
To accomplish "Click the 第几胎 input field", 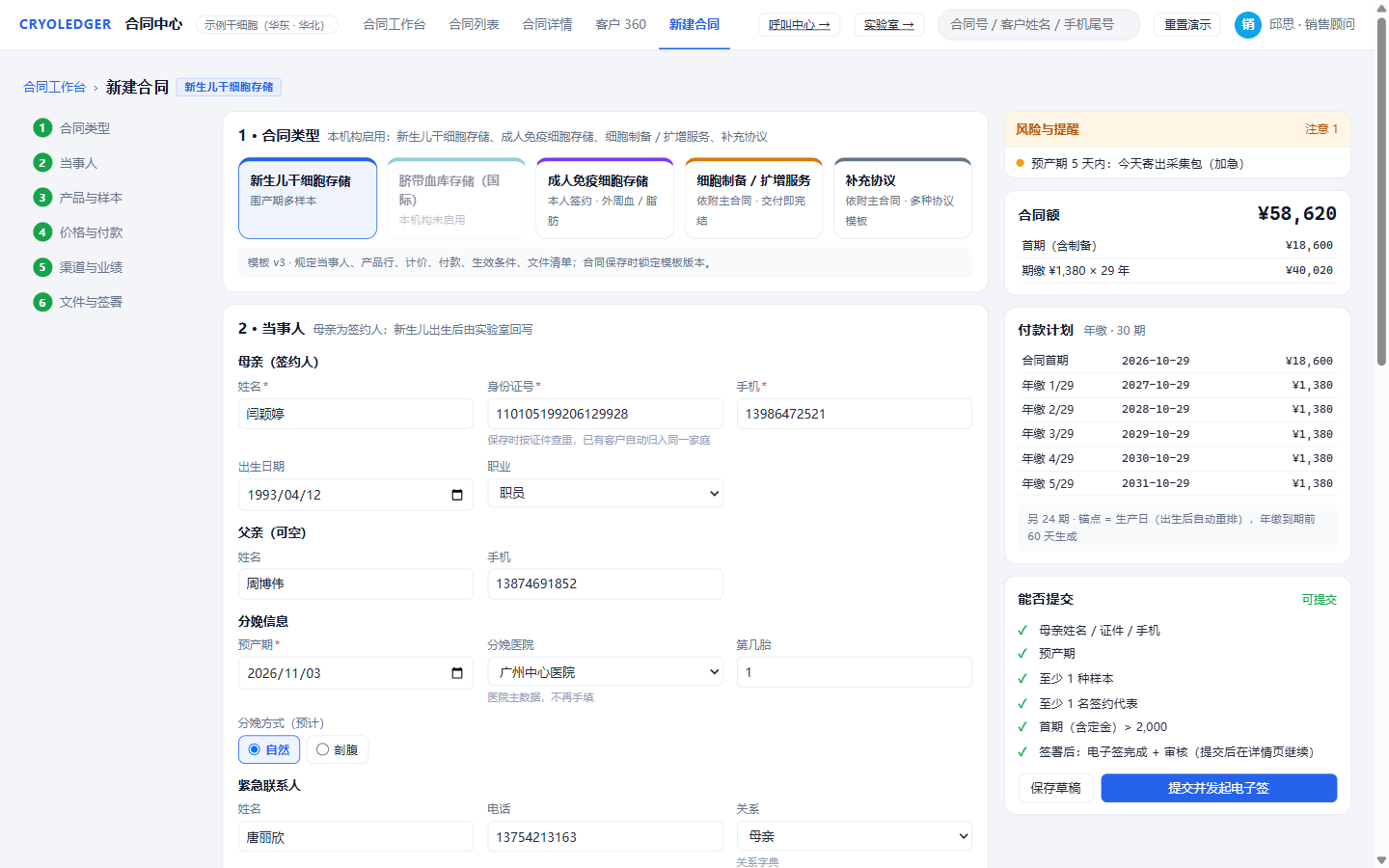I will click(854, 672).
